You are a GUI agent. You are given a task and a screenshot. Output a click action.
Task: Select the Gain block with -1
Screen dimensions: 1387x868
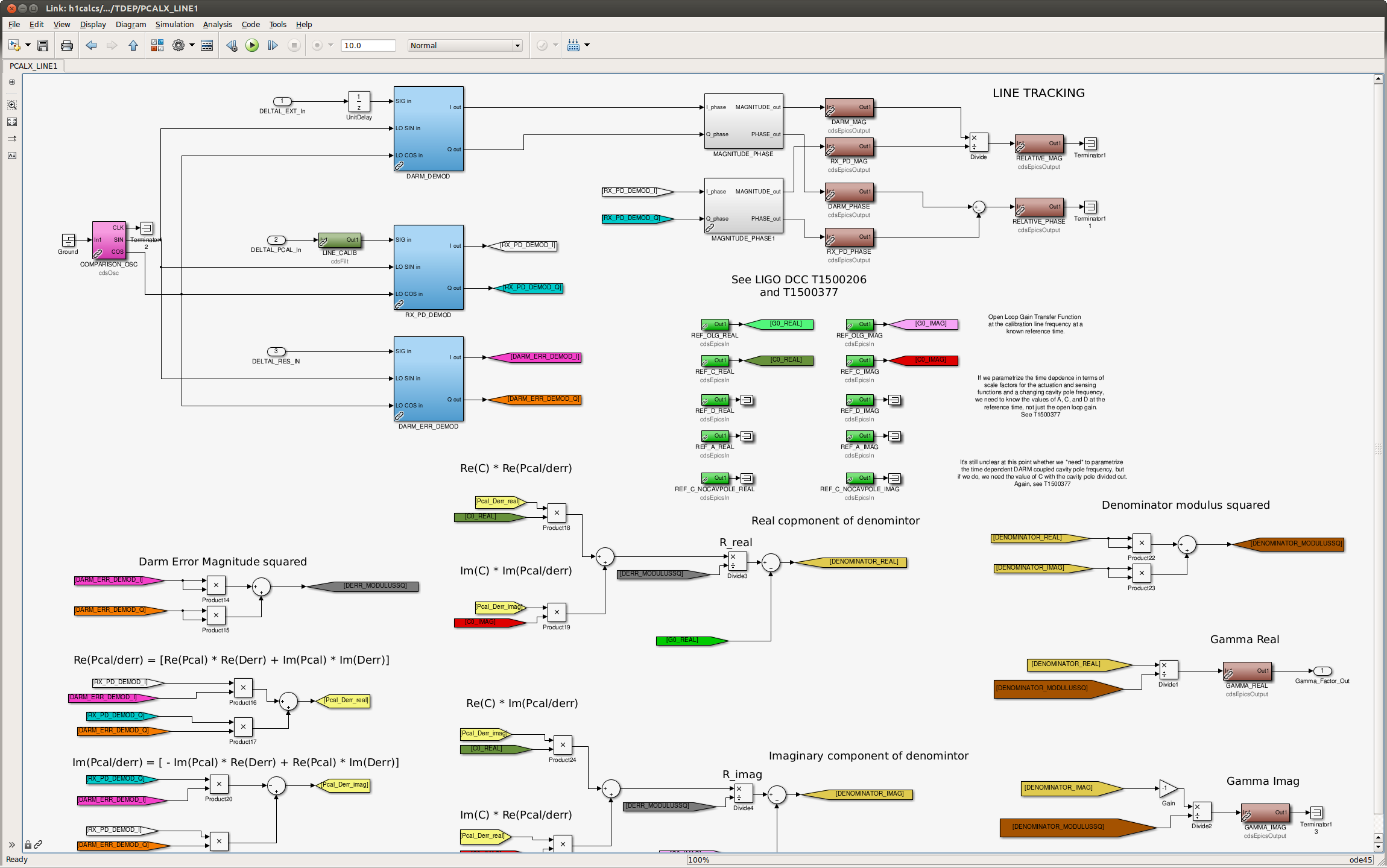pos(1168,788)
